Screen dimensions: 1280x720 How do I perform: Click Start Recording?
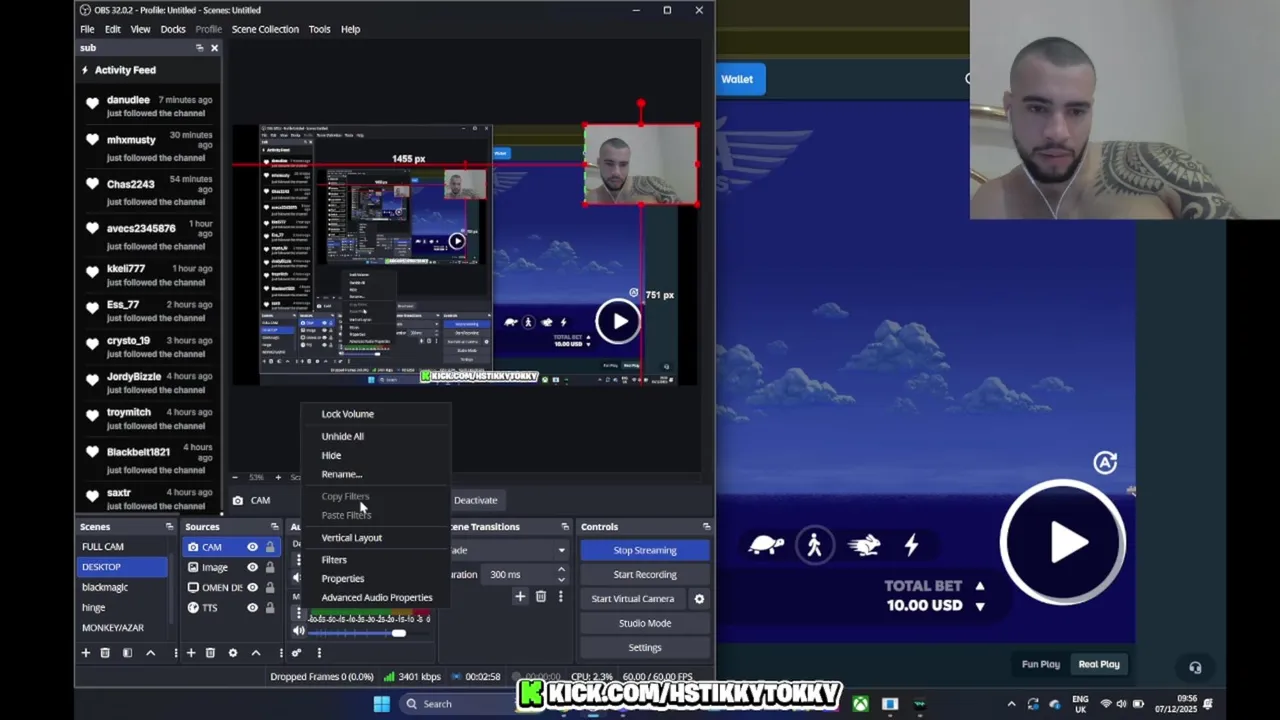pos(645,574)
